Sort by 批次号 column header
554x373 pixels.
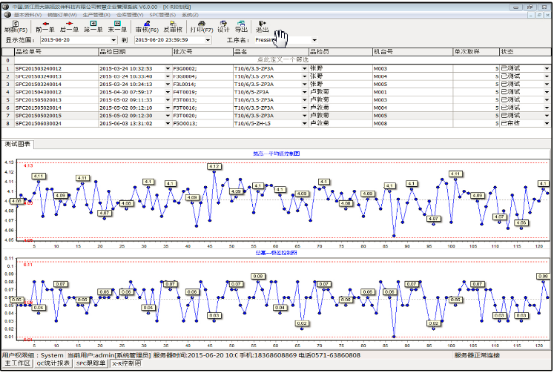[x=202, y=52]
